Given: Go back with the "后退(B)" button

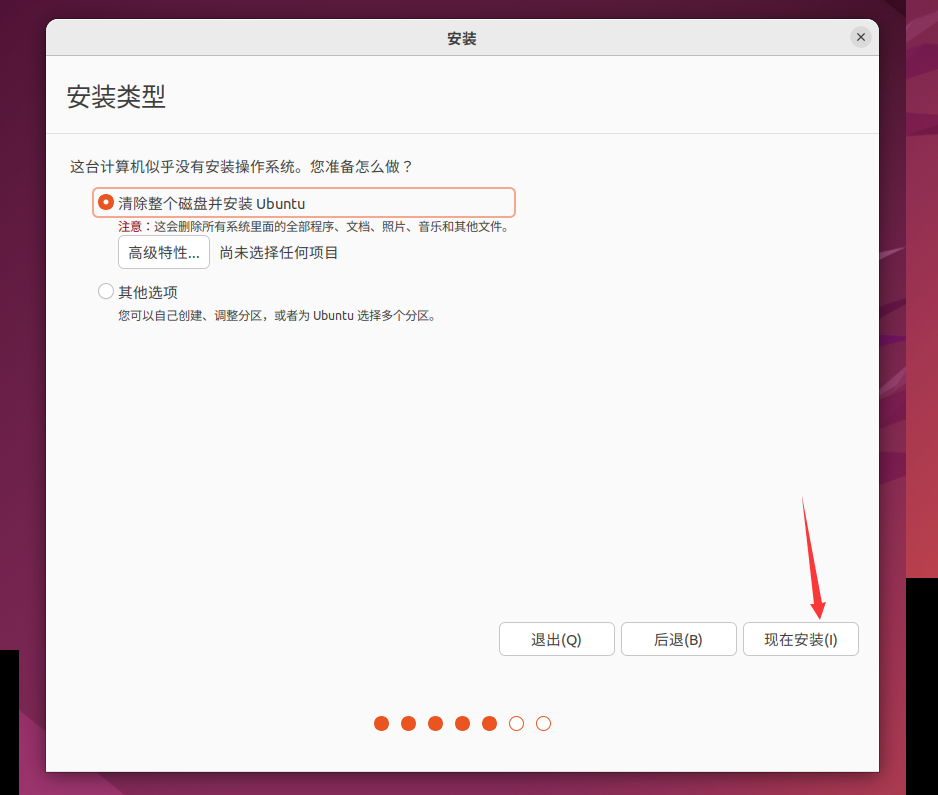Looking at the screenshot, I should pos(678,639).
